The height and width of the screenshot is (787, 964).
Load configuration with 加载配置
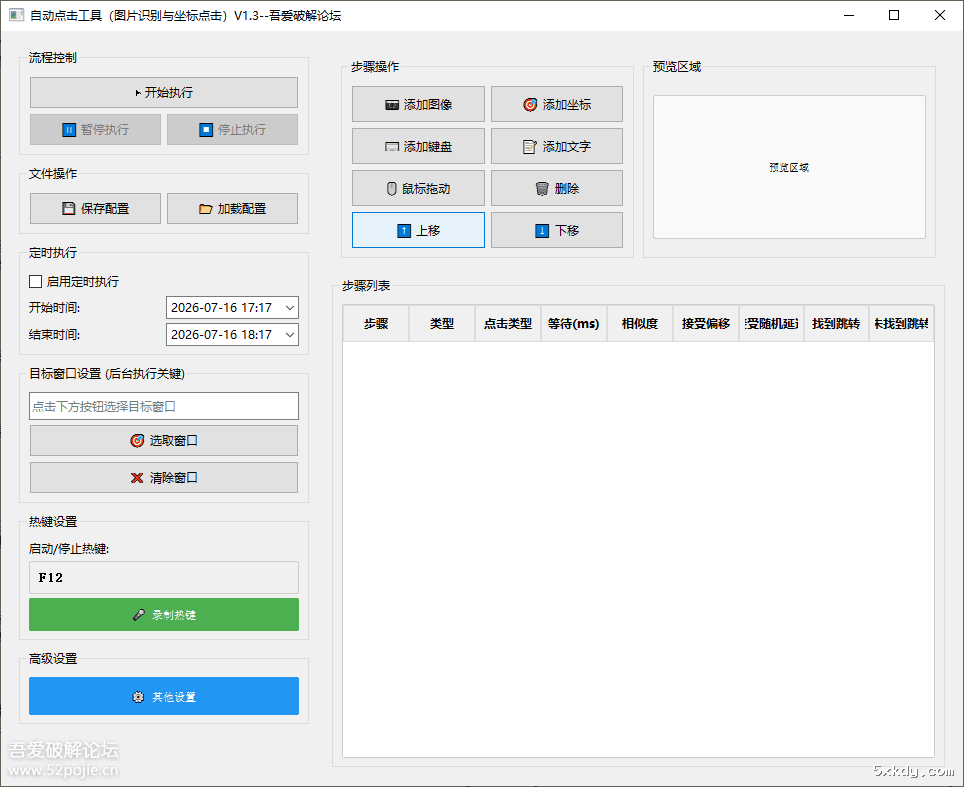pos(232,208)
